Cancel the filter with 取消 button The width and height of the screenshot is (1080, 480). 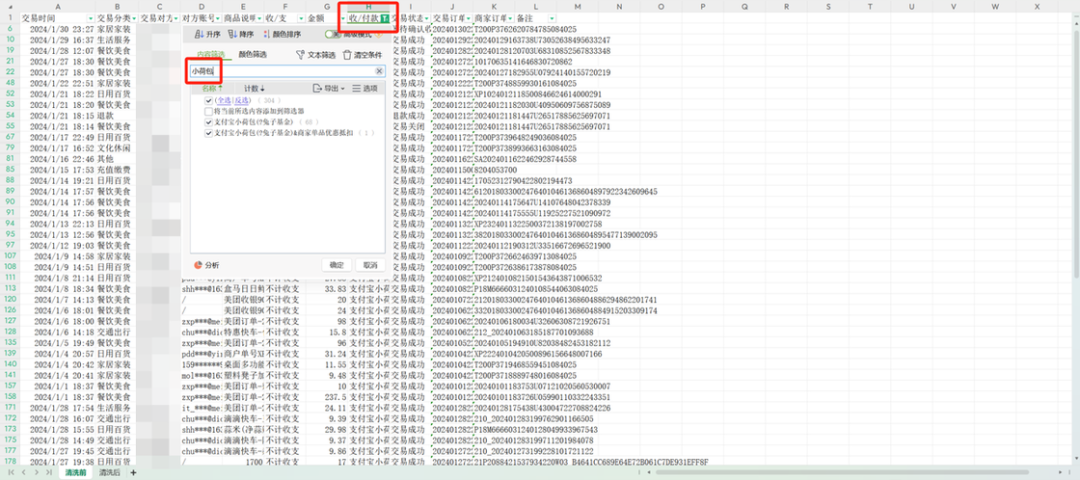pos(371,265)
